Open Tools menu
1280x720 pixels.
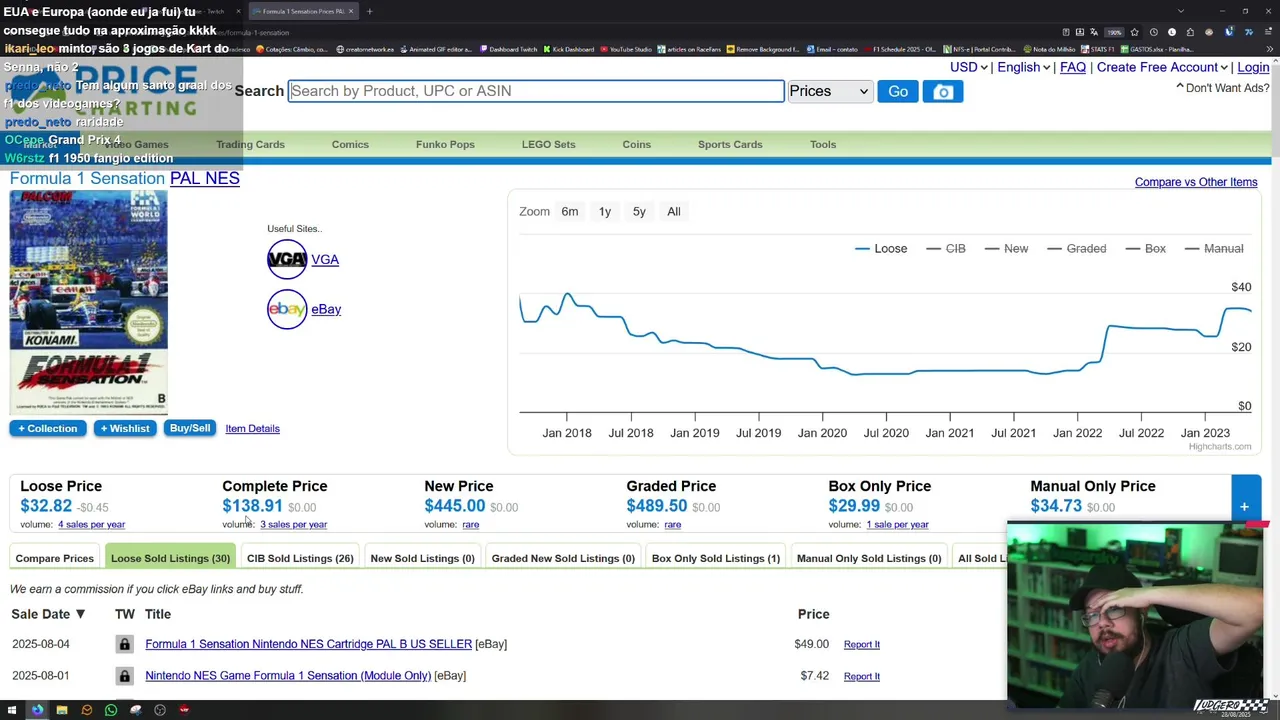tap(823, 144)
